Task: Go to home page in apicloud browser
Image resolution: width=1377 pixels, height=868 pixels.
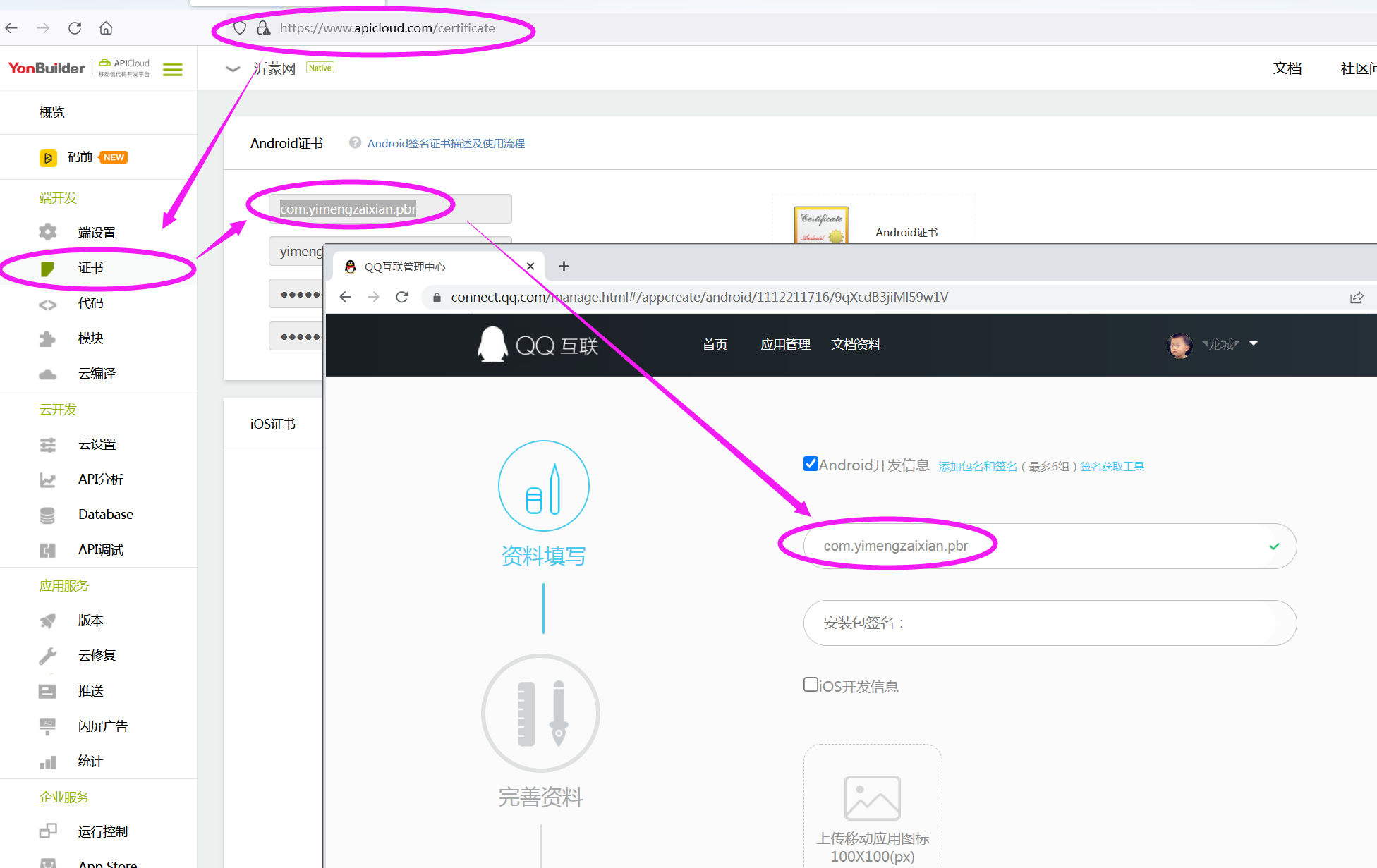Action: tap(106, 28)
